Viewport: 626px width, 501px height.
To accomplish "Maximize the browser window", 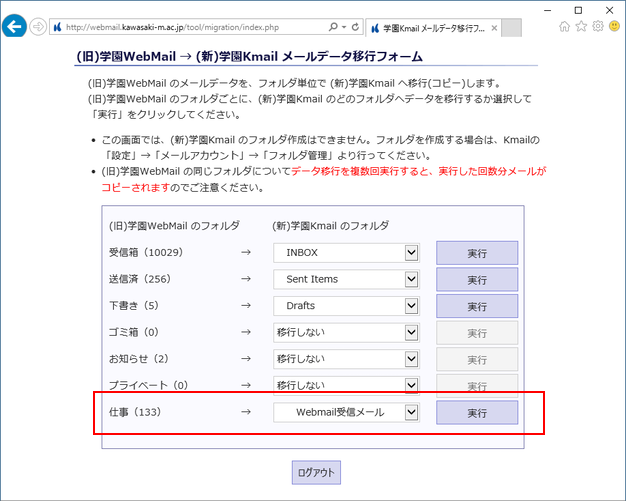I will pos(578,10).
